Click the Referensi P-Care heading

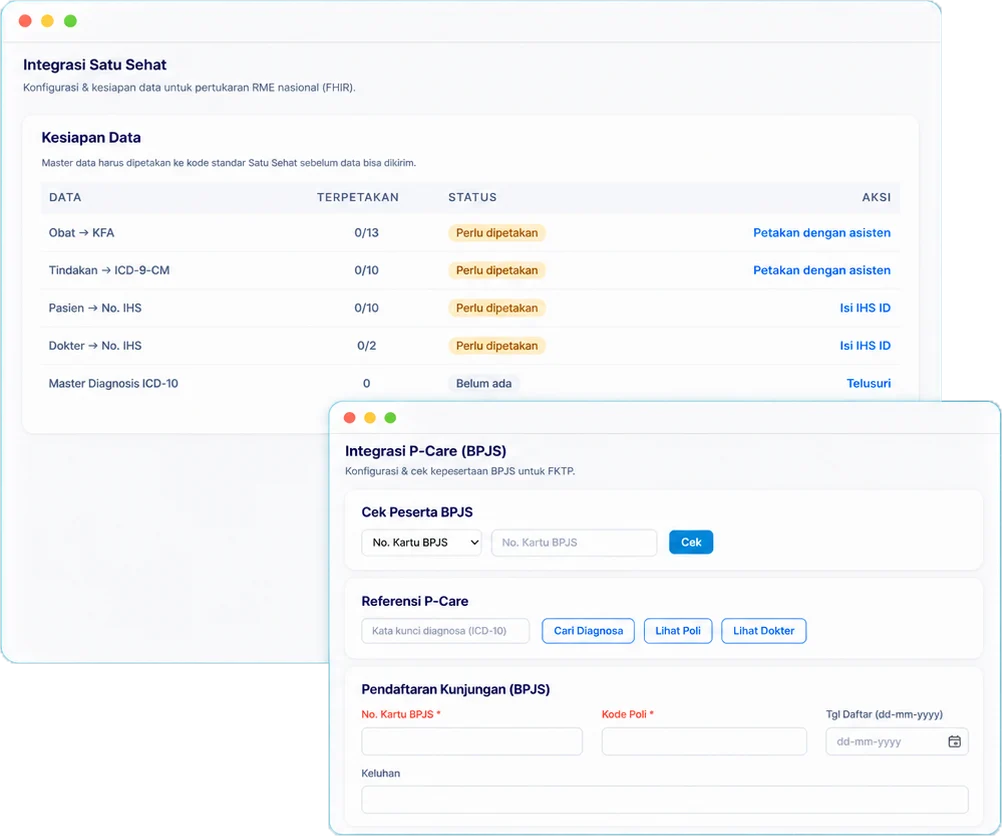point(415,601)
